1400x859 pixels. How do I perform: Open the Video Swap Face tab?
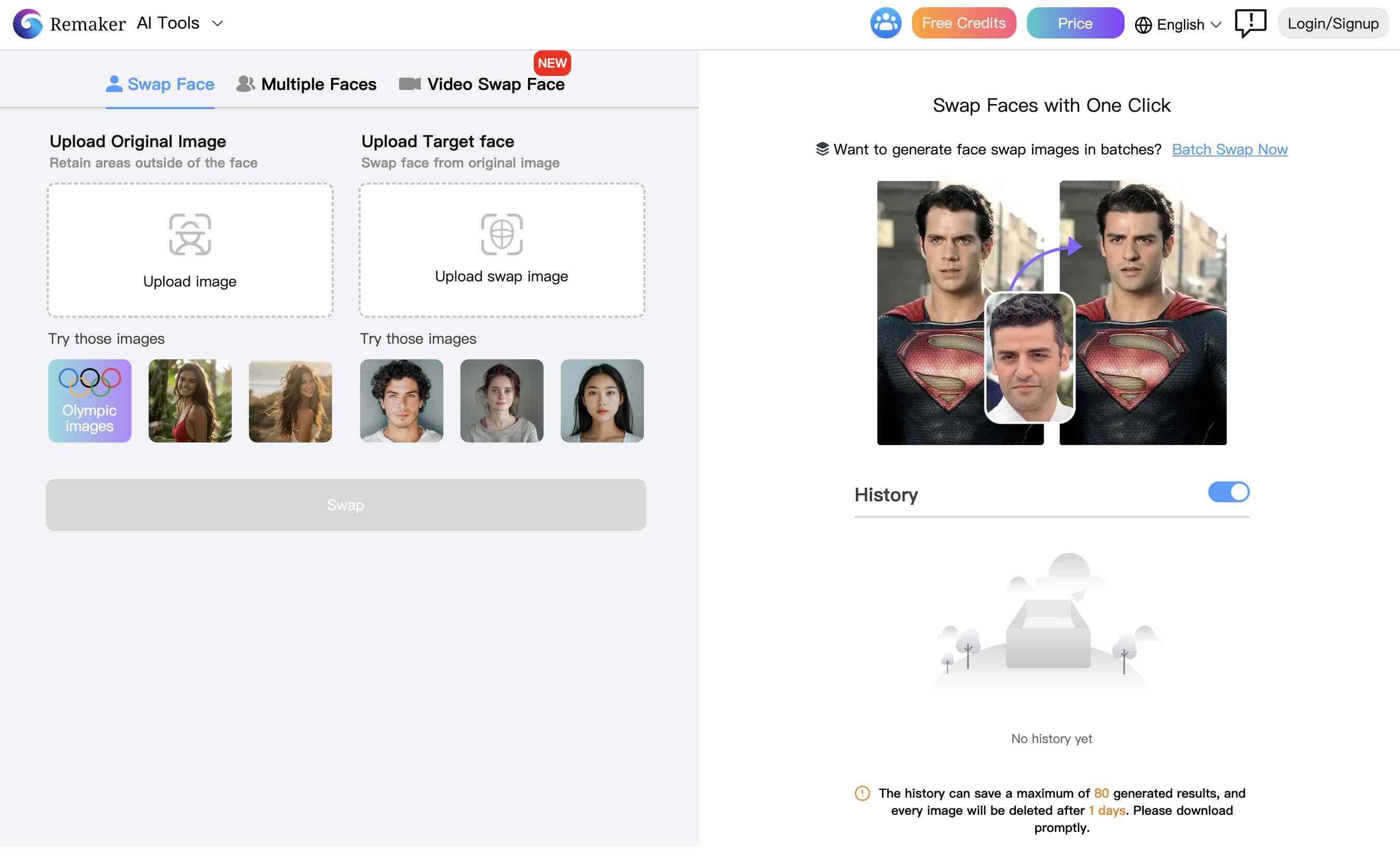coord(482,84)
